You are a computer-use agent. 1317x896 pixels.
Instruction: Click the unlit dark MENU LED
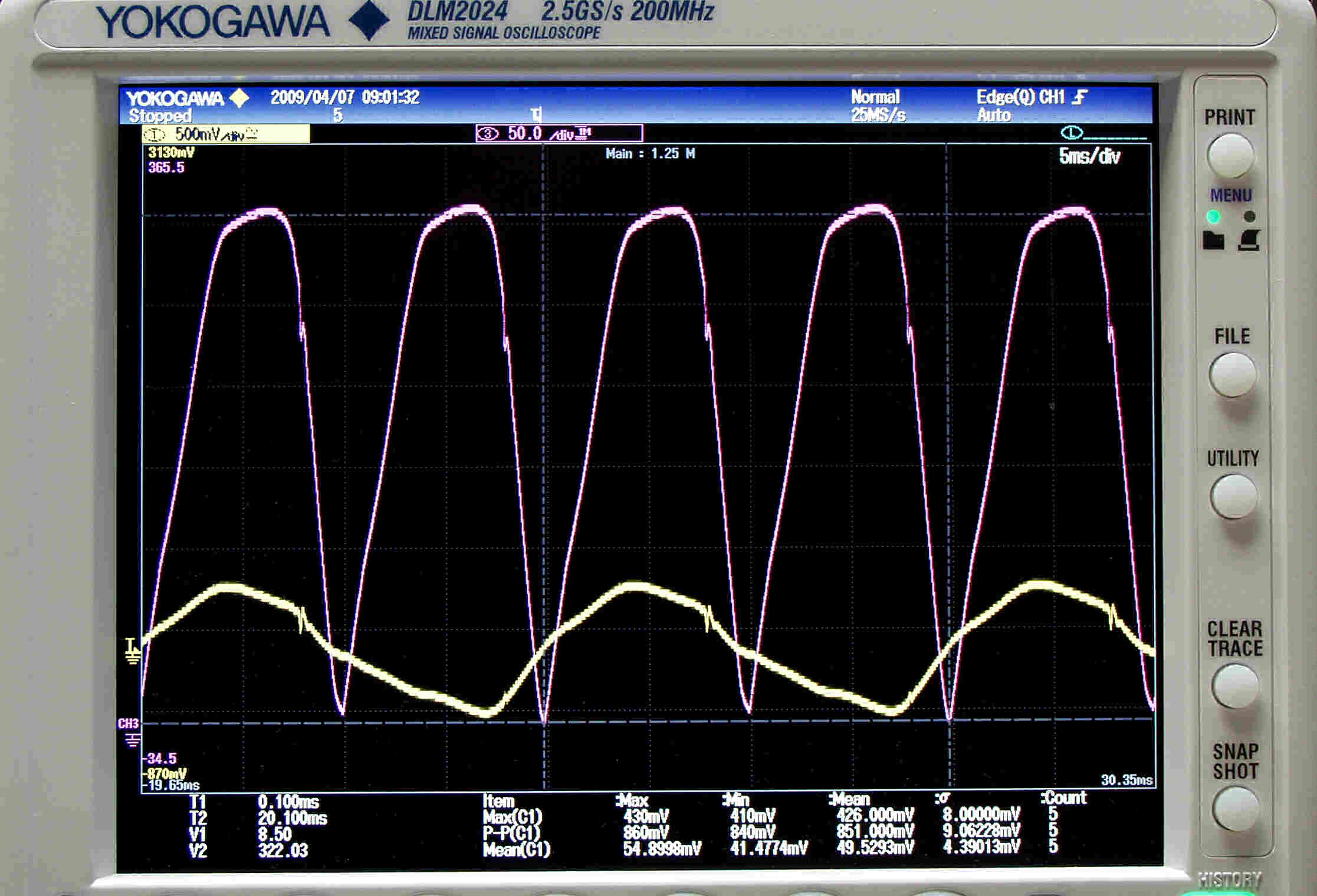tap(1249, 216)
